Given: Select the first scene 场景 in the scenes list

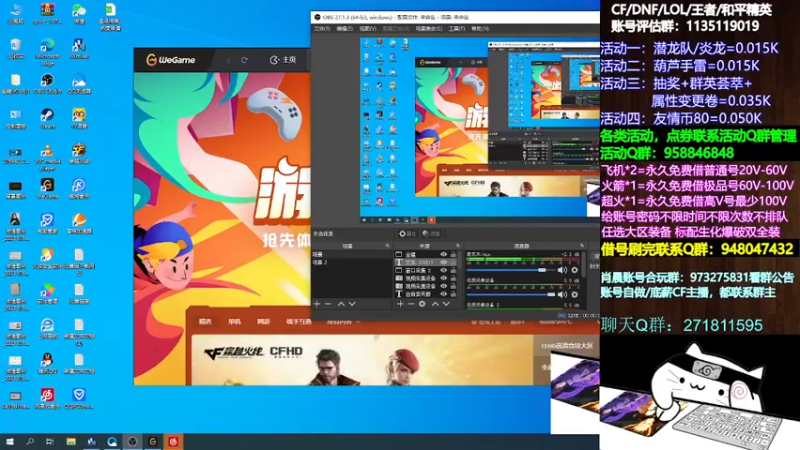Looking at the screenshot, I should click(352, 254).
